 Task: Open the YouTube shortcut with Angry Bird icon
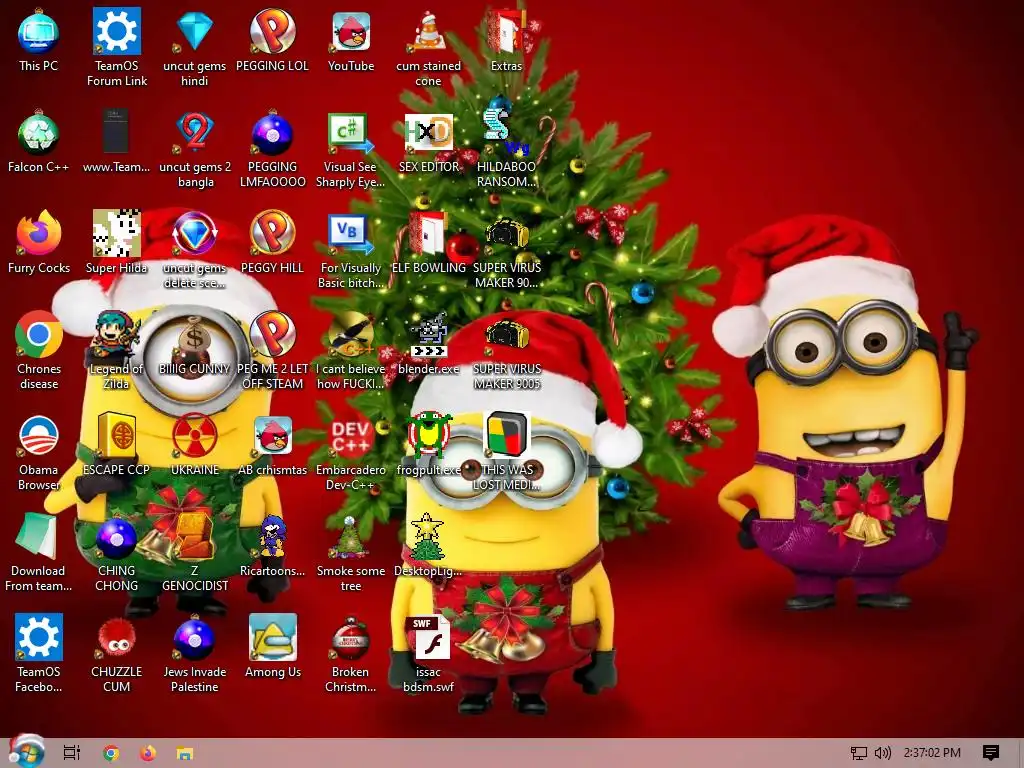(x=351, y=40)
